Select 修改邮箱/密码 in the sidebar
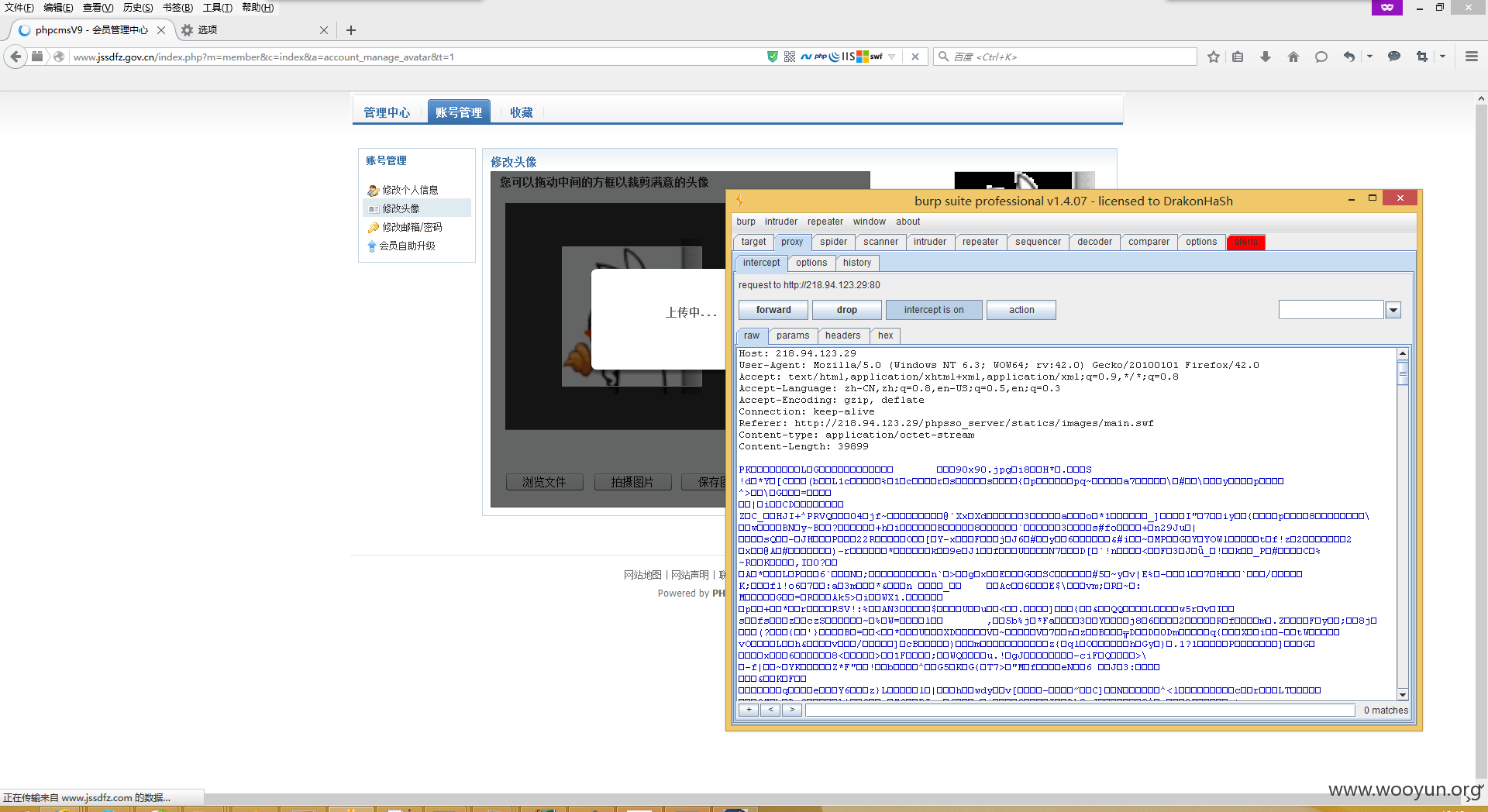Screen dimensions: 1488x812 point(412,227)
